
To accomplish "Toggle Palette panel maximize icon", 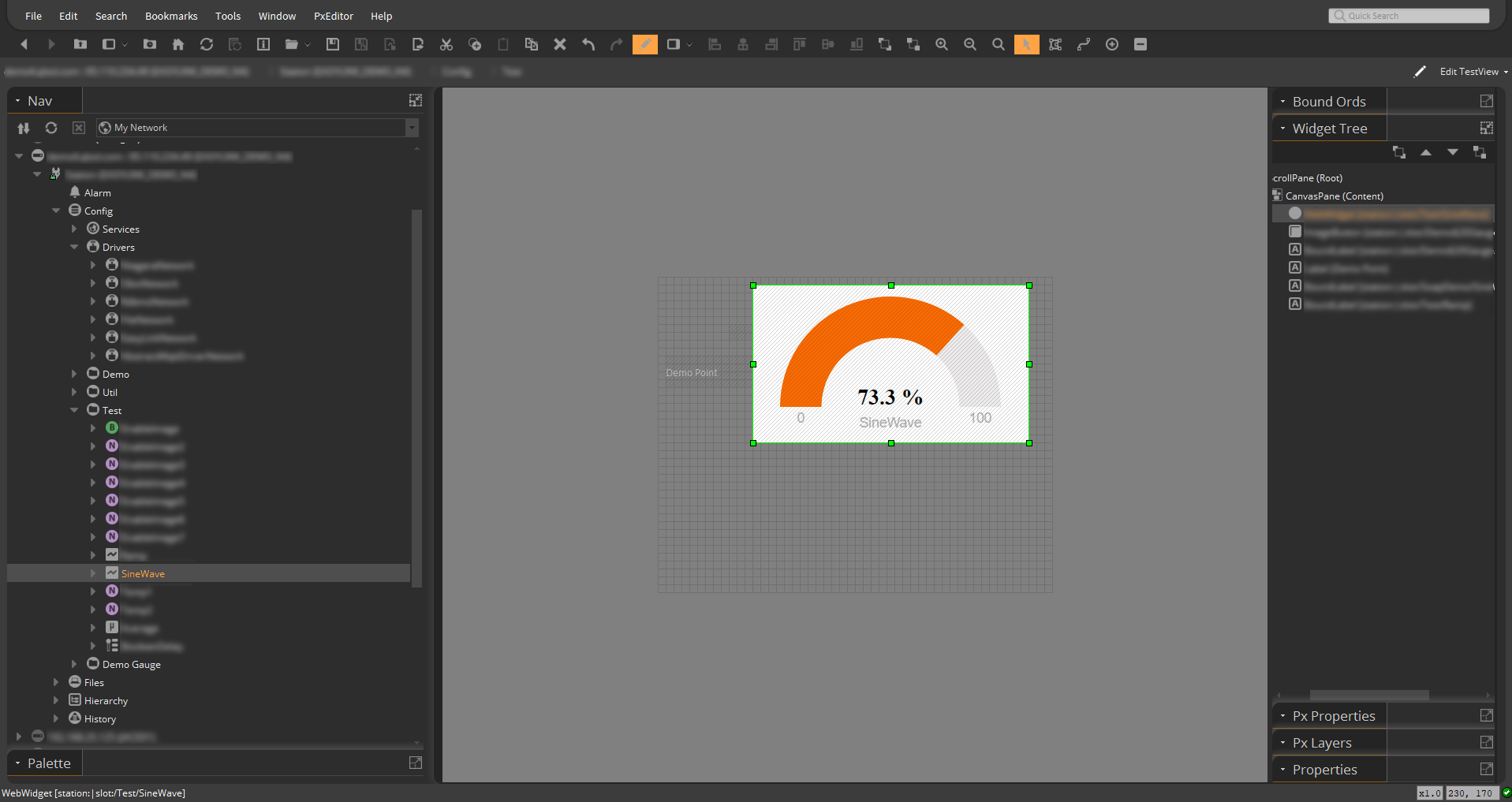I will tap(416, 763).
